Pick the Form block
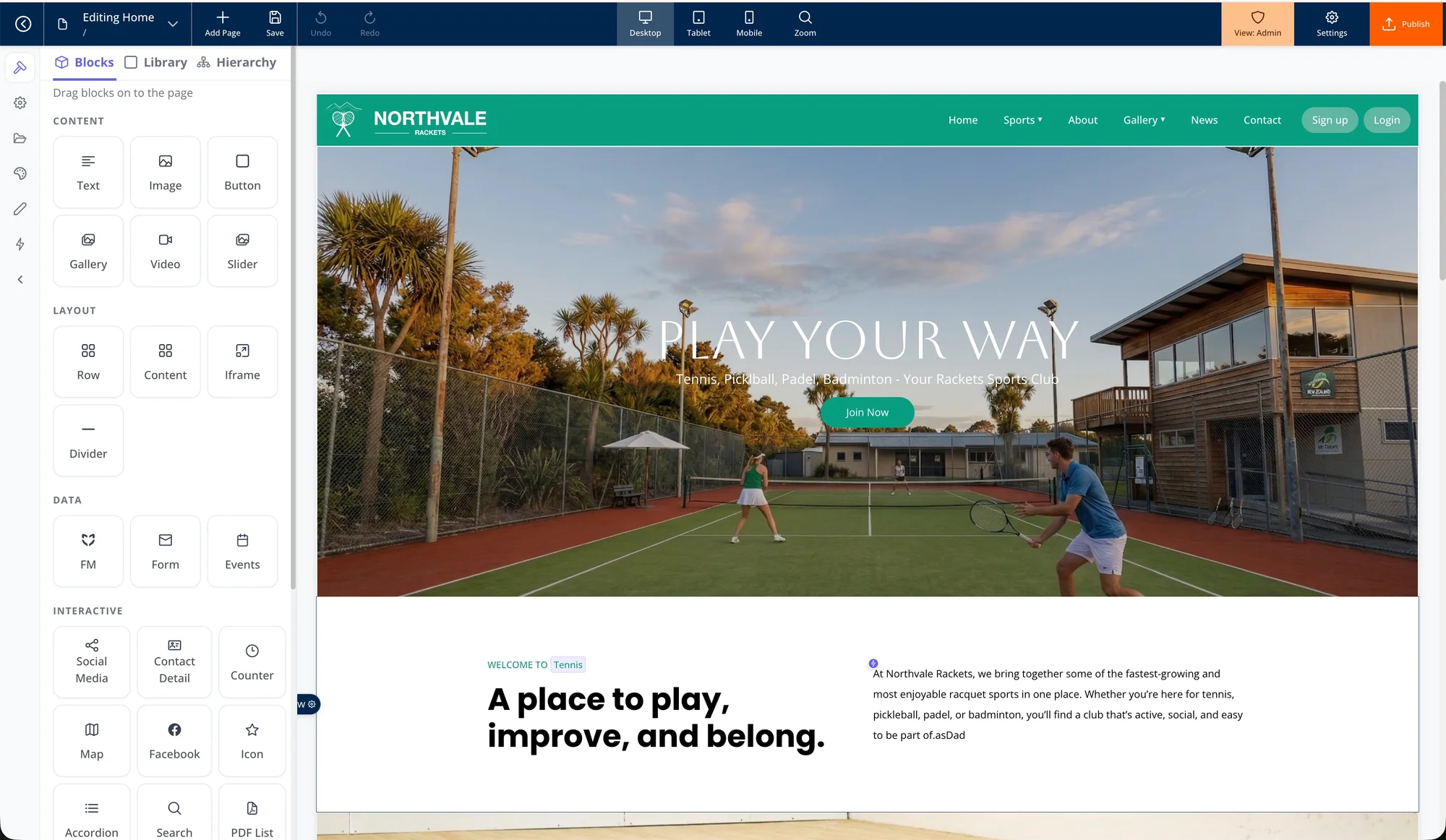Viewport: 1446px width, 840px height. pos(165,551)
